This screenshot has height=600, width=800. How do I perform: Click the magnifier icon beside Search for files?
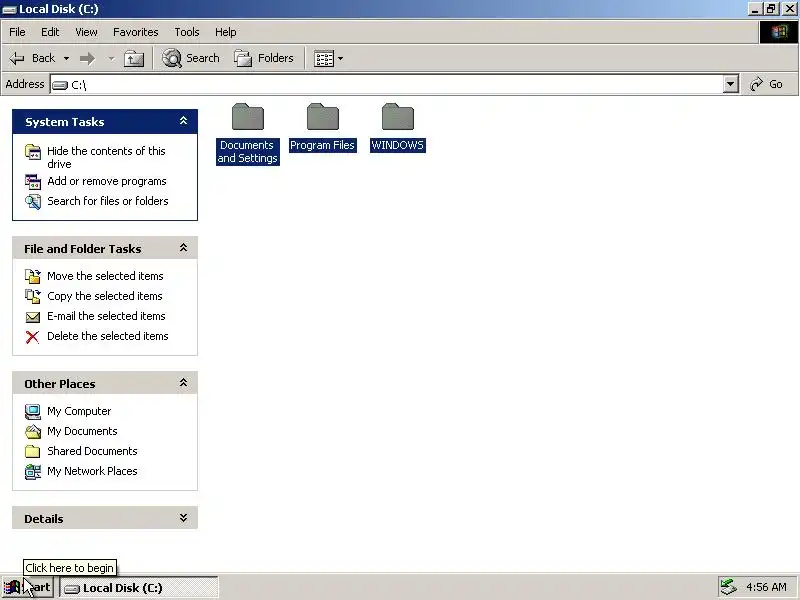[x=33, y=202]
